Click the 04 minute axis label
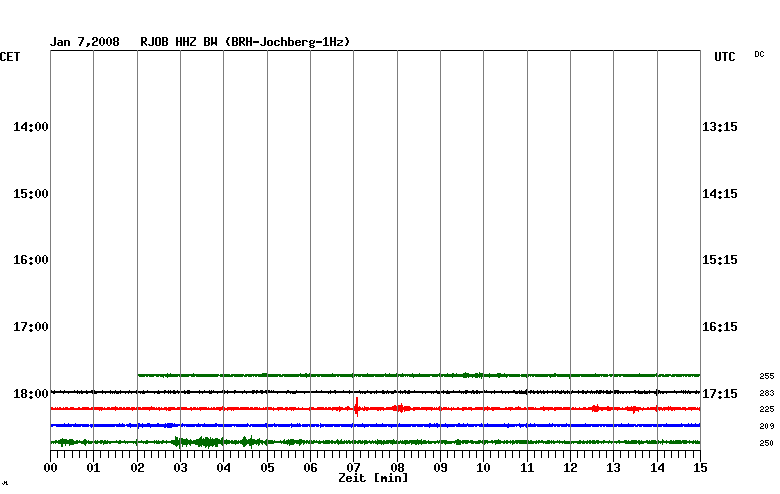Screen dimensions: 780x494 [223, 468]
